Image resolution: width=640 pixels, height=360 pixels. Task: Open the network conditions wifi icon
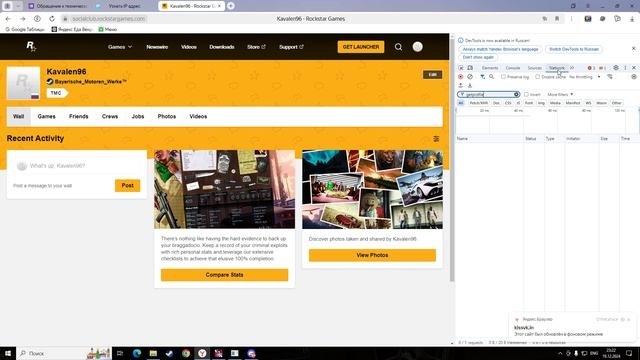(x=610, y=77)
